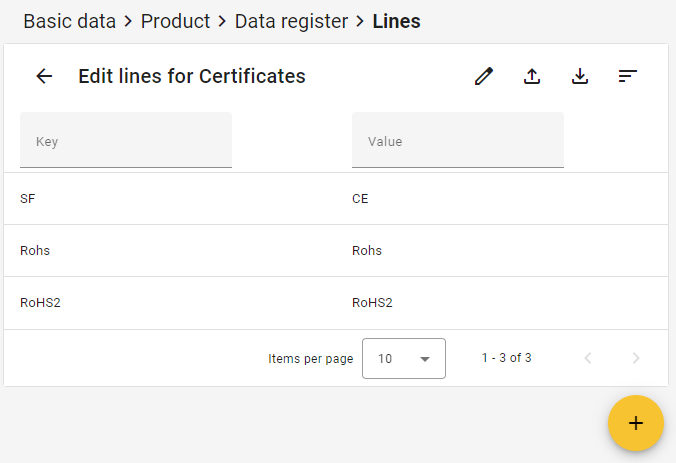The image size is (676, 463).
Task: Go to previous page arrow
Action: (x=588, y=358)
